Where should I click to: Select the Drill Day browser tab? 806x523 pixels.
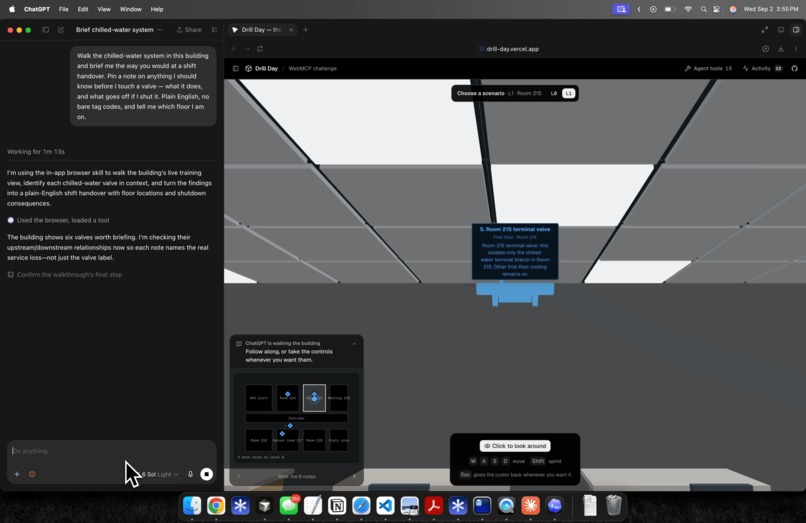261,30
